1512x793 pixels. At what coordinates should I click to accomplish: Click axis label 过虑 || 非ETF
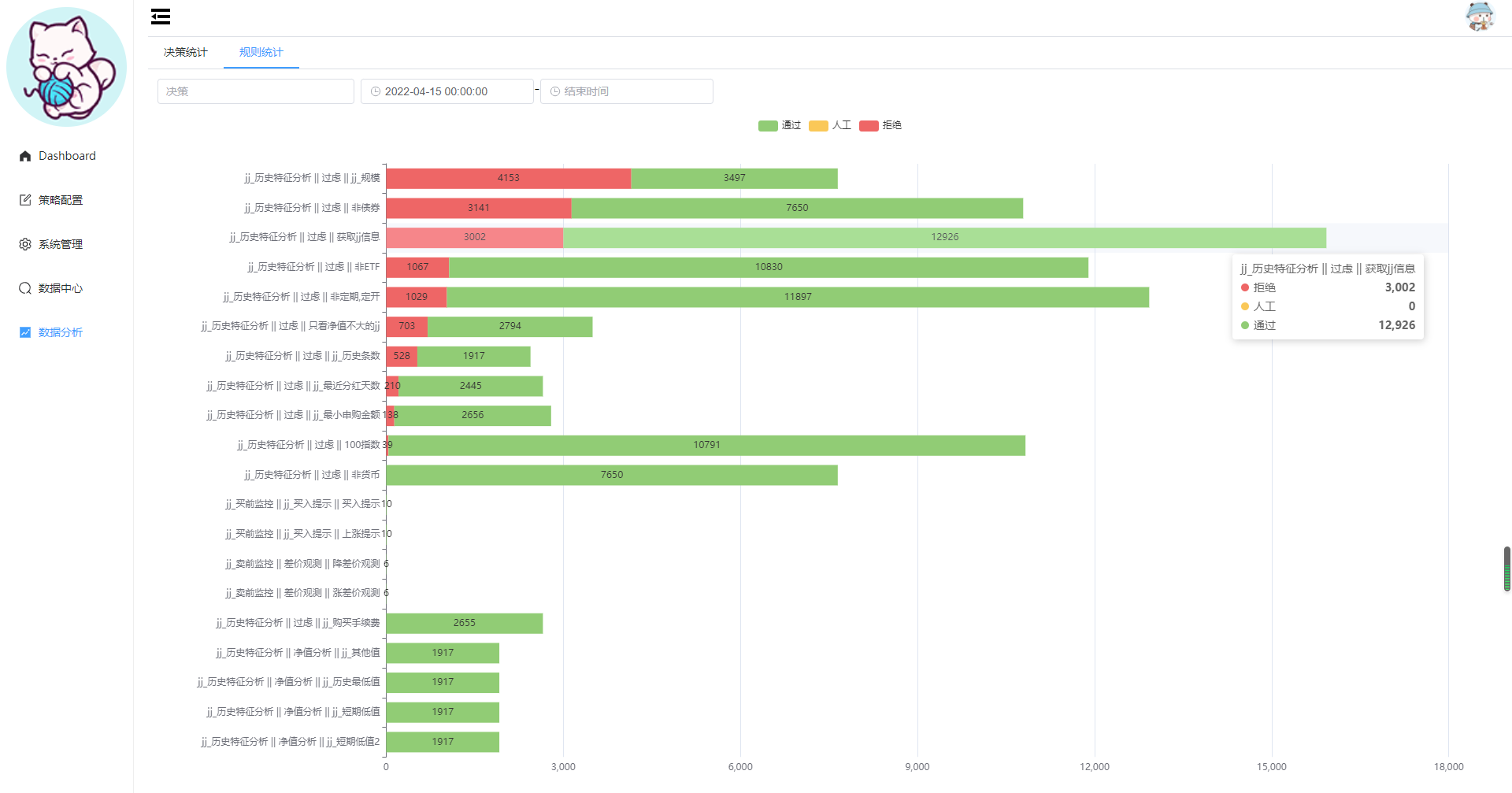point(313,267)
